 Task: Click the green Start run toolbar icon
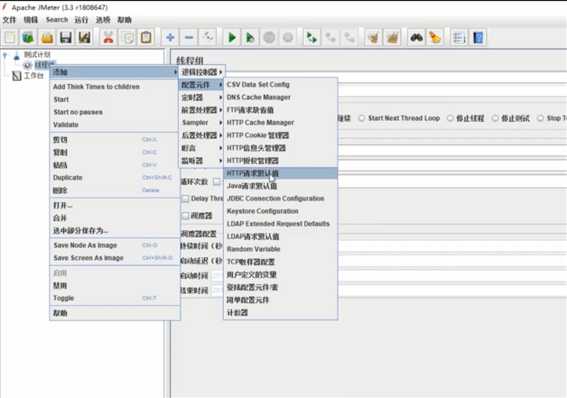(x=231, y=38)
